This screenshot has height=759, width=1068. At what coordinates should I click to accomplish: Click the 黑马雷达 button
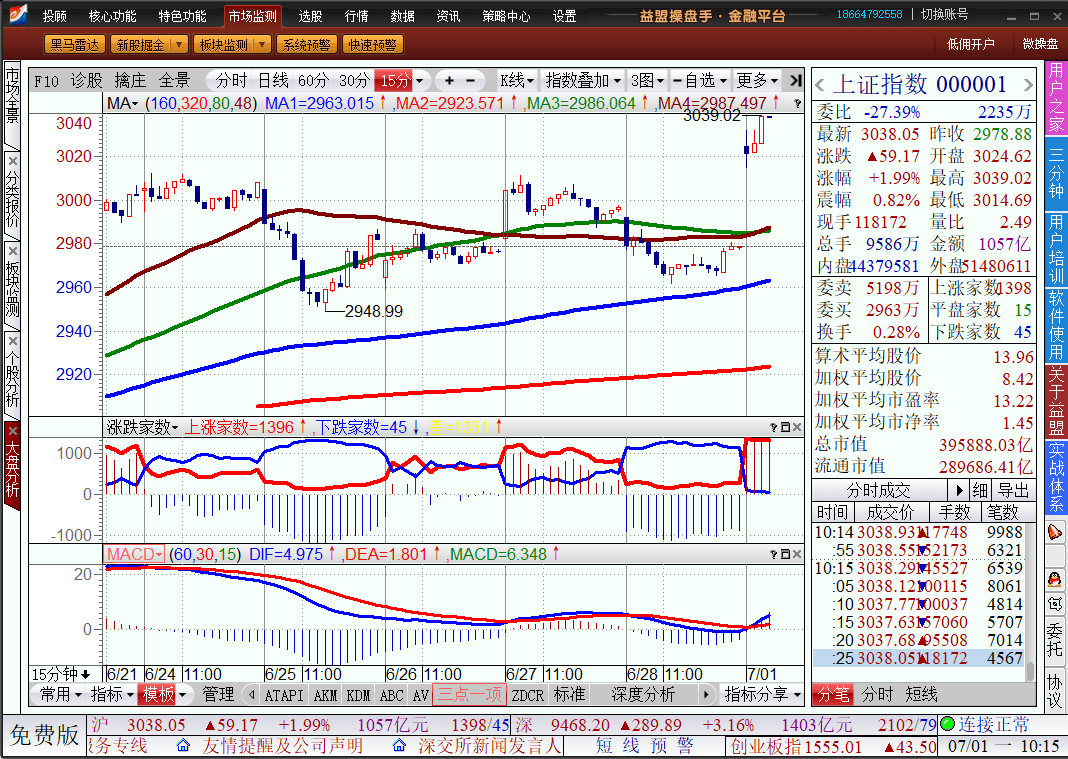point(74,45)
